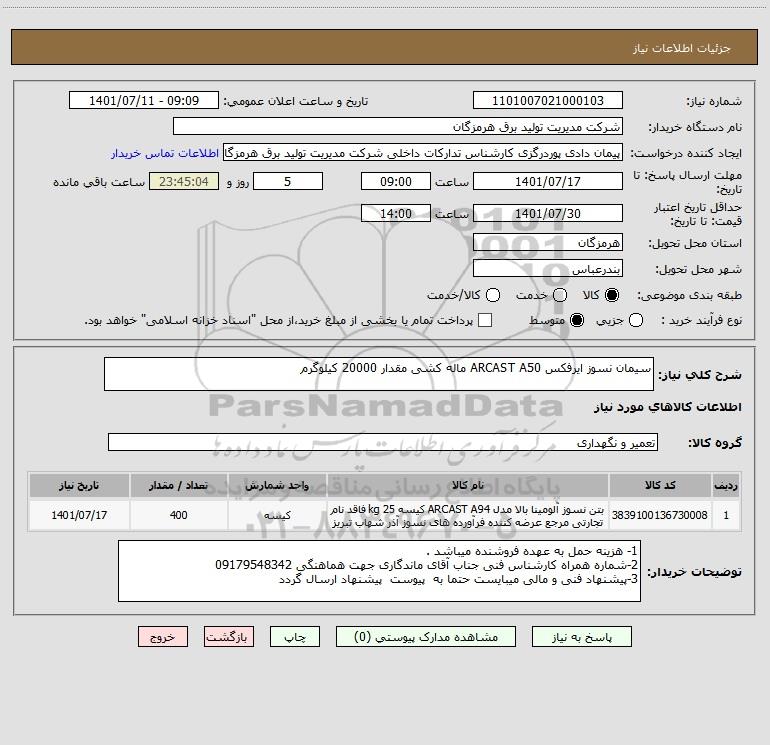
Task: Click the goods group field تعمیر و نگهداری
Action: 383,442
